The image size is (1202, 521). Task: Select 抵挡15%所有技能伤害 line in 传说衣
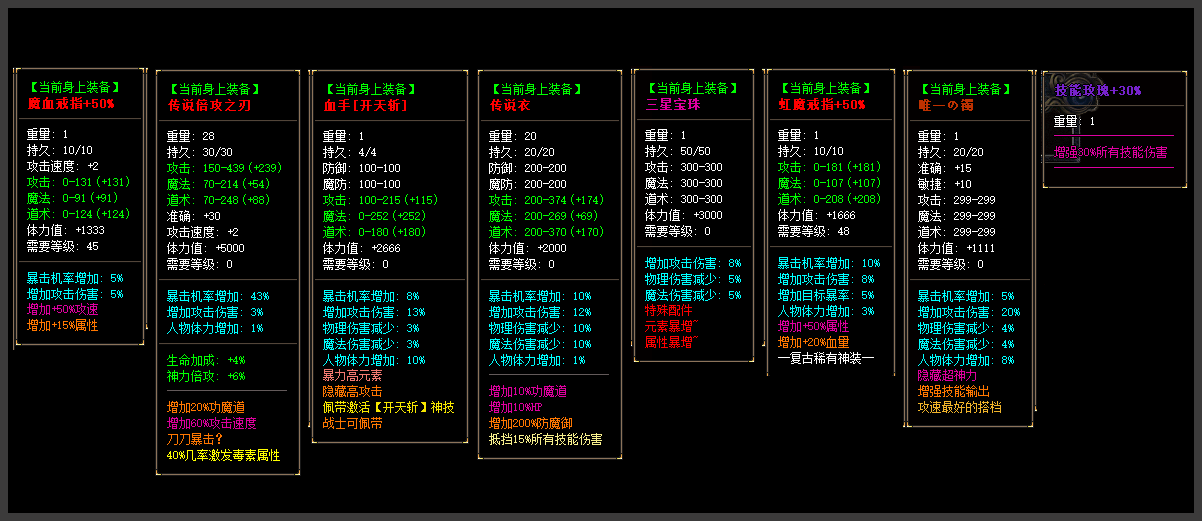tap(545, 439)
